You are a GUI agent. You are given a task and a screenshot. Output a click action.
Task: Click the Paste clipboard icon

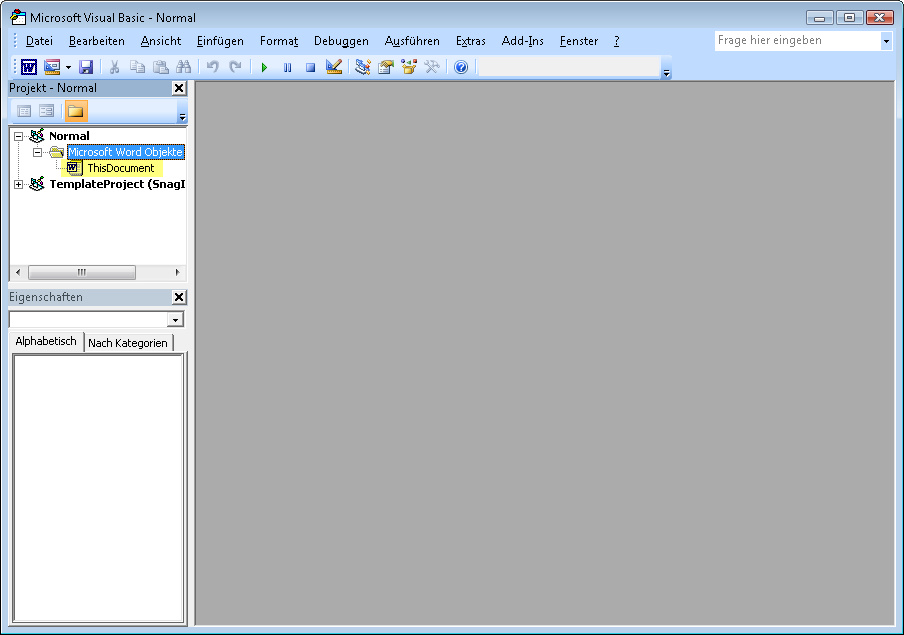(160, 67)
